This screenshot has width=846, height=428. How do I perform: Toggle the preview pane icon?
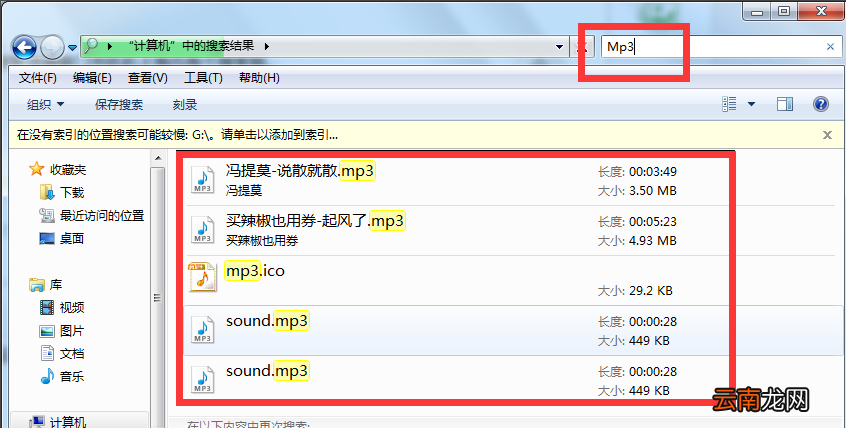785,104
